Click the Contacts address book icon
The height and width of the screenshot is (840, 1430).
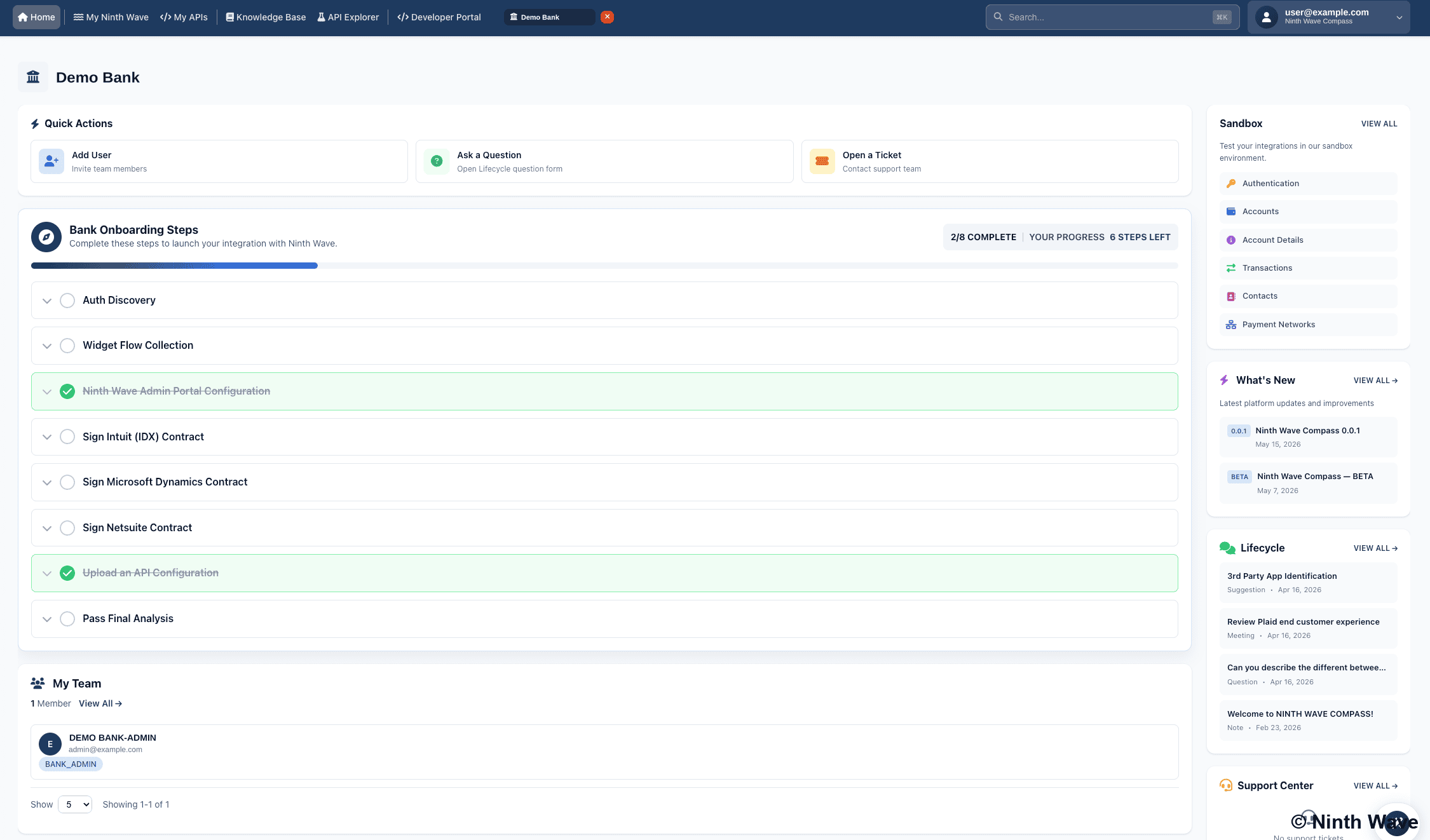pyautogui.click(x=1231, y=296)
